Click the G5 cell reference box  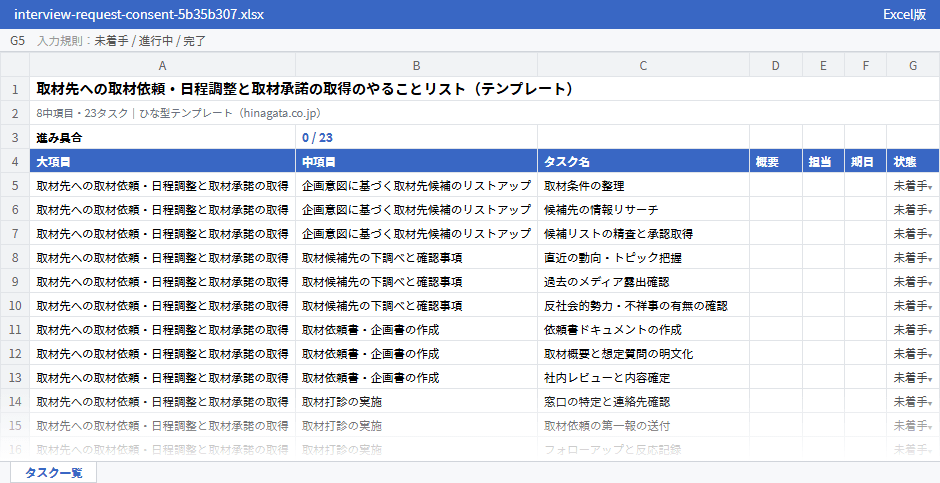tap(17, 41)
